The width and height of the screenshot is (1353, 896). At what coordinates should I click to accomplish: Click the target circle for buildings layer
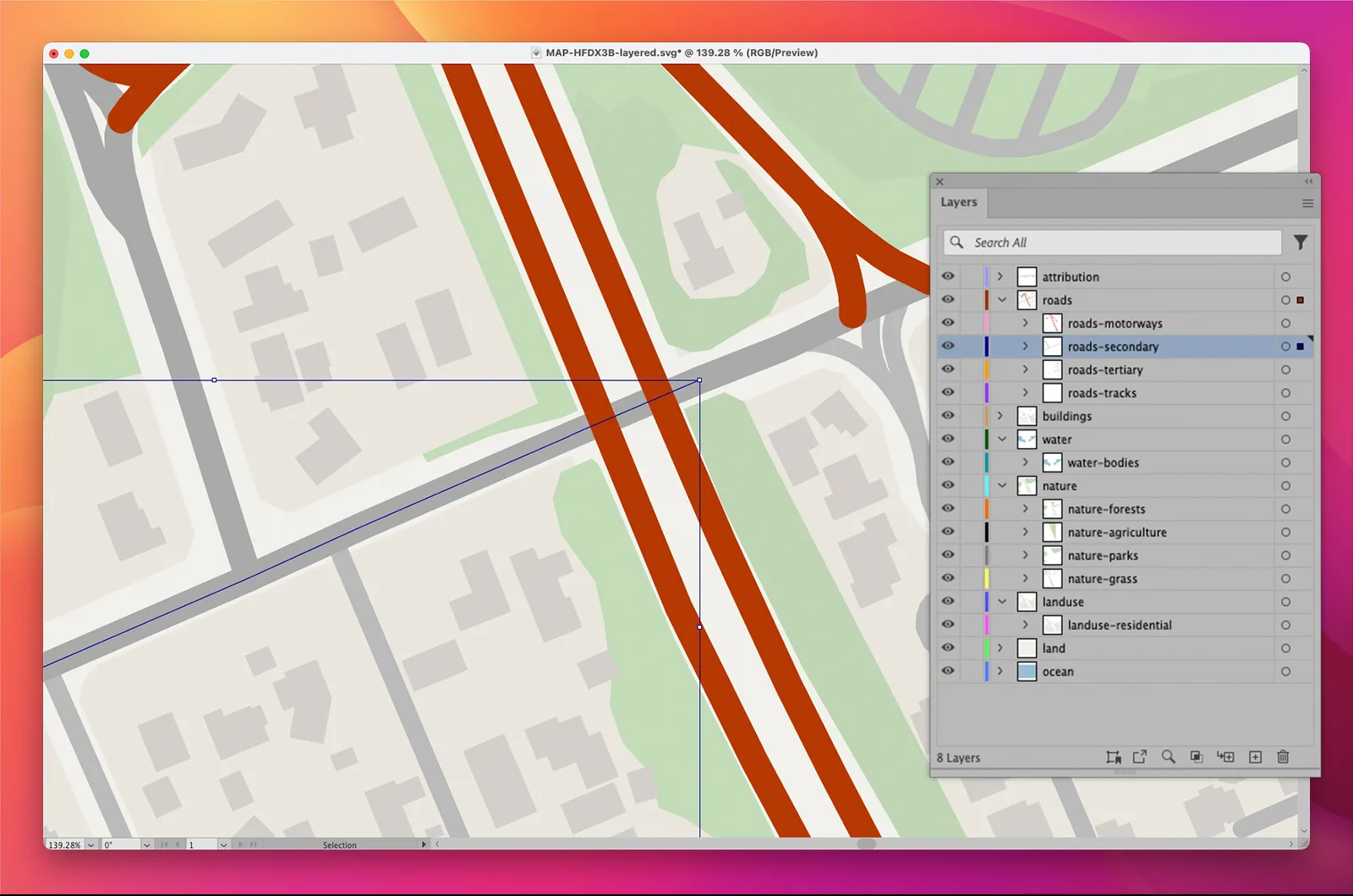1285,417
